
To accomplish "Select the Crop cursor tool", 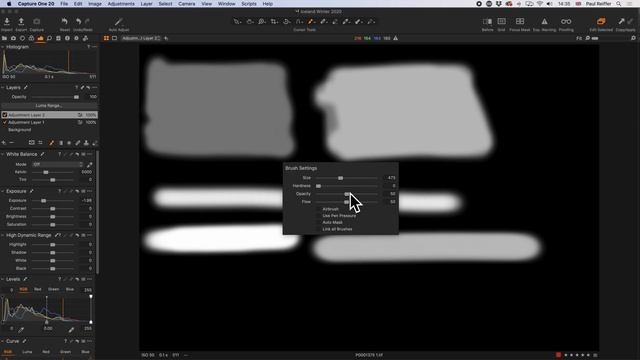I will pos(274,22).
